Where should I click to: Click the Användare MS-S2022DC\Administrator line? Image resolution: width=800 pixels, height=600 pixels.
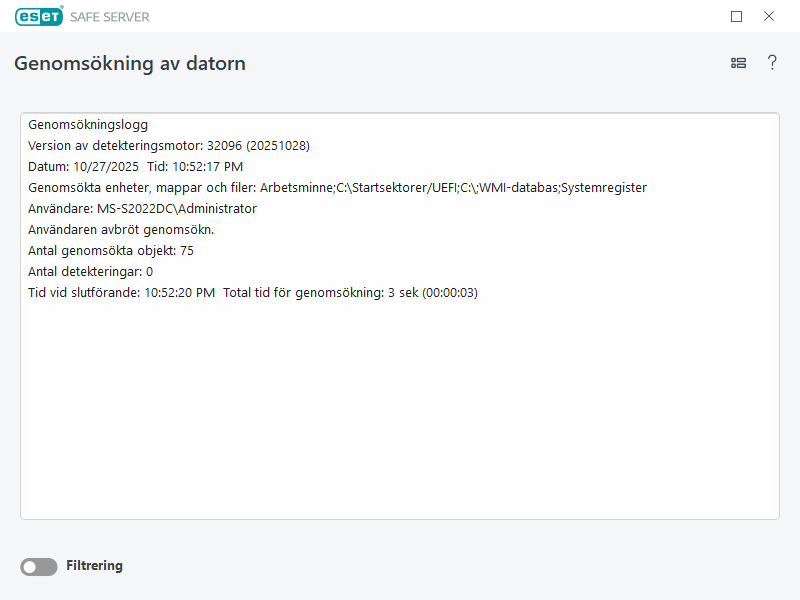142,209
